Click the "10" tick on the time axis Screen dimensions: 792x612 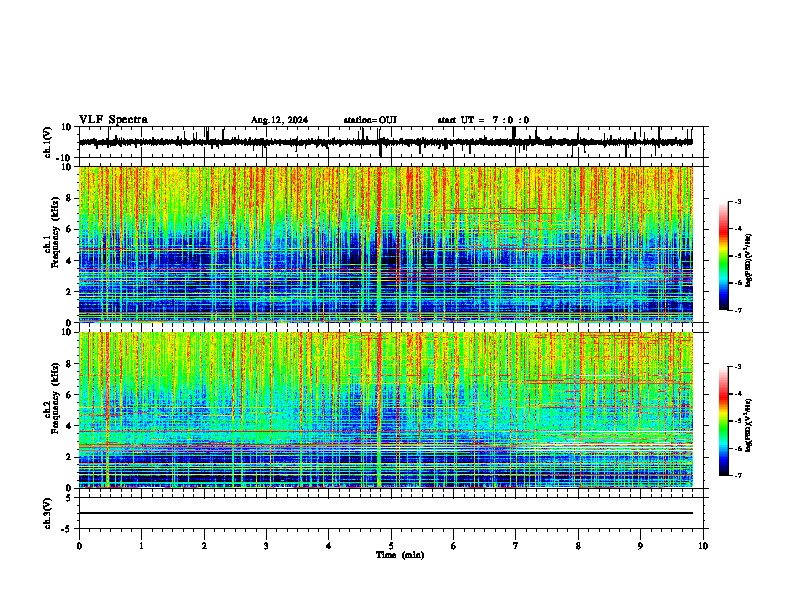pyautogui.click(x=703, y=546)
